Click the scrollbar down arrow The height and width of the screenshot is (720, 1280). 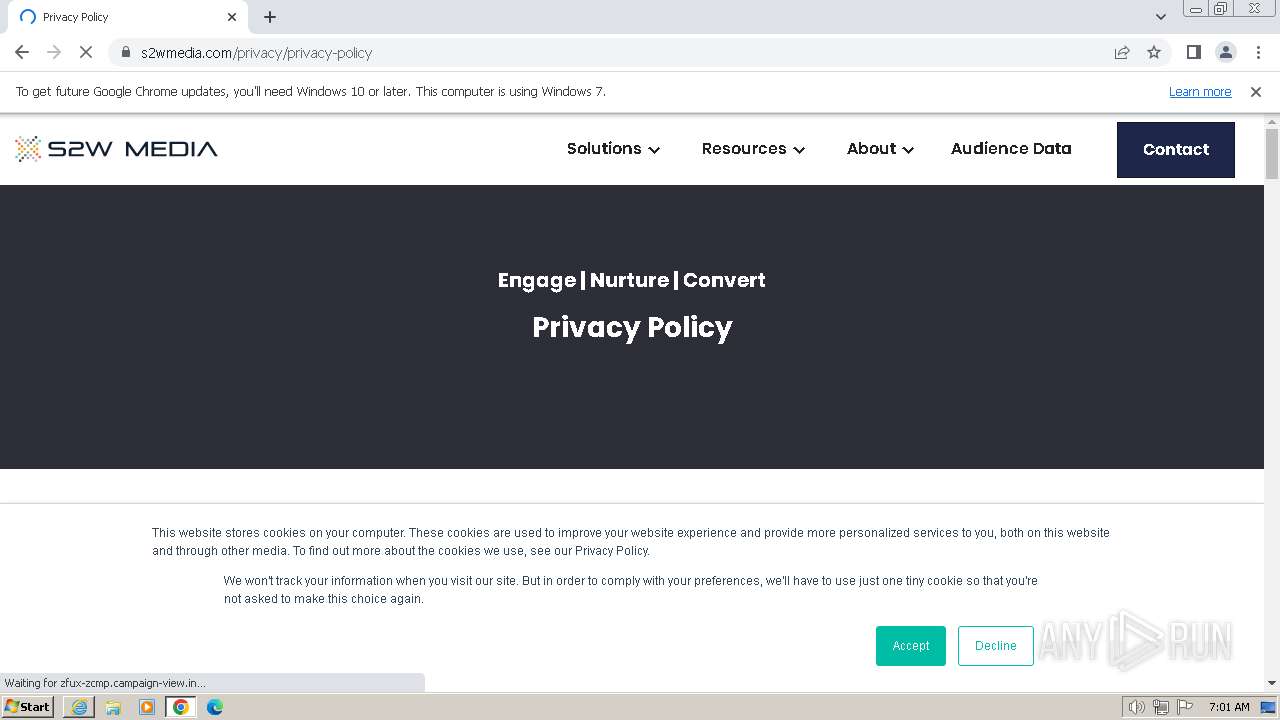[x=1272, y=684]
